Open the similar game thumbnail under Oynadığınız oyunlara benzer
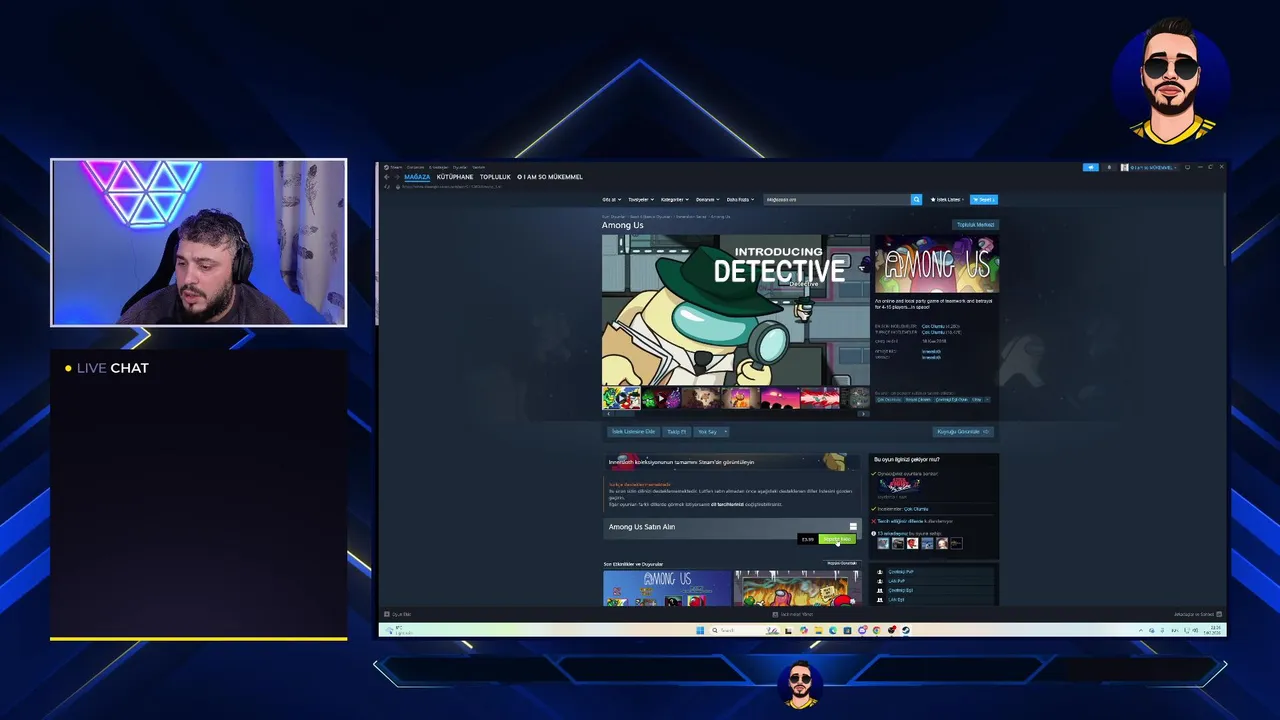The image size is (1280, 720). click(898, 485)
